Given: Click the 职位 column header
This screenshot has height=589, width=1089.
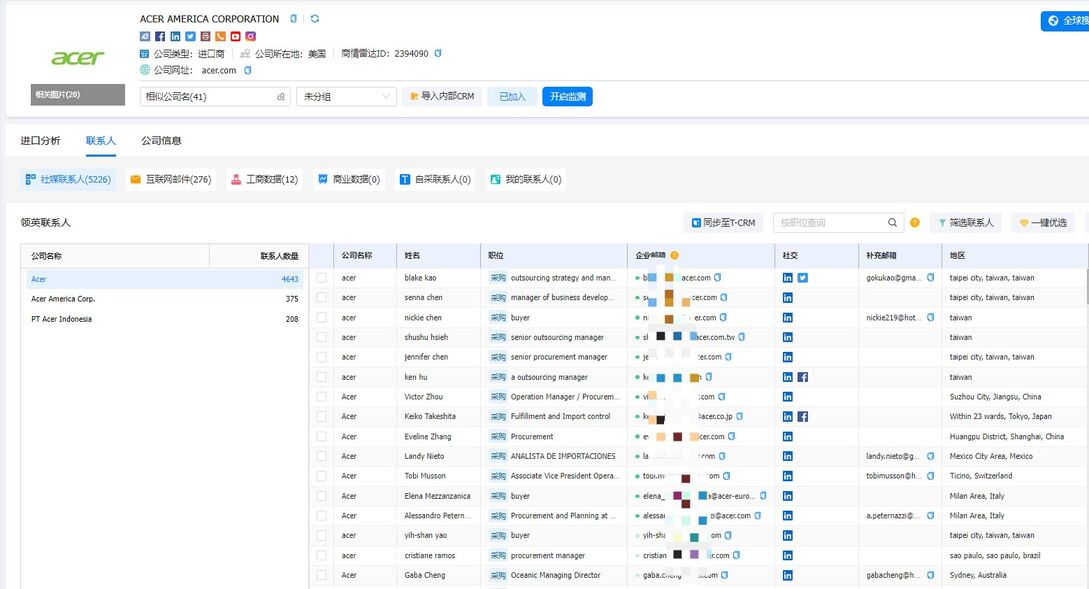Looking at the screenshot, I should click(x=496, y=256).
